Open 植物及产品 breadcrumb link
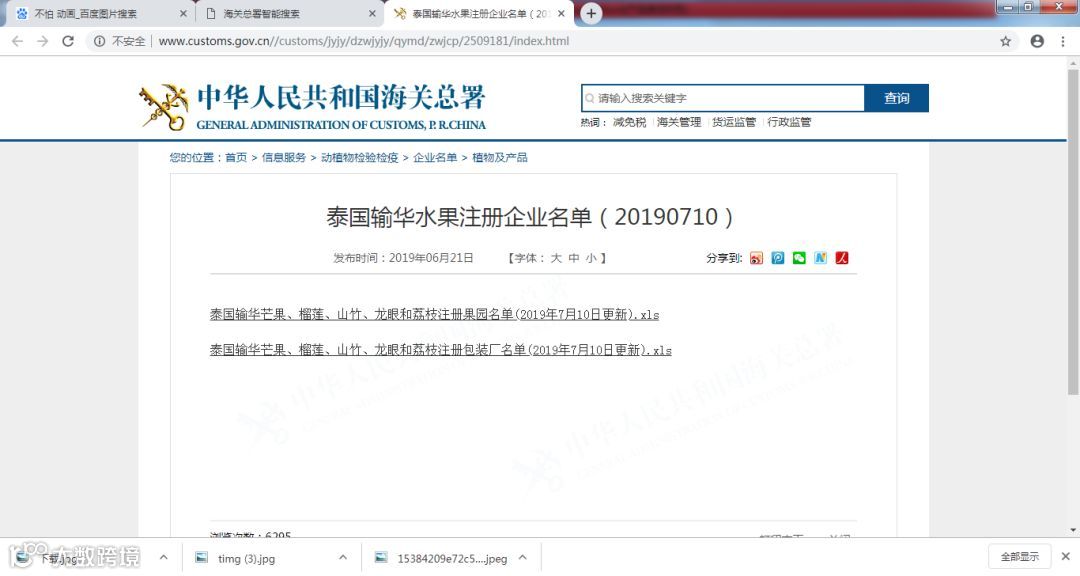 pyautogui.click(x=499, y=157)
